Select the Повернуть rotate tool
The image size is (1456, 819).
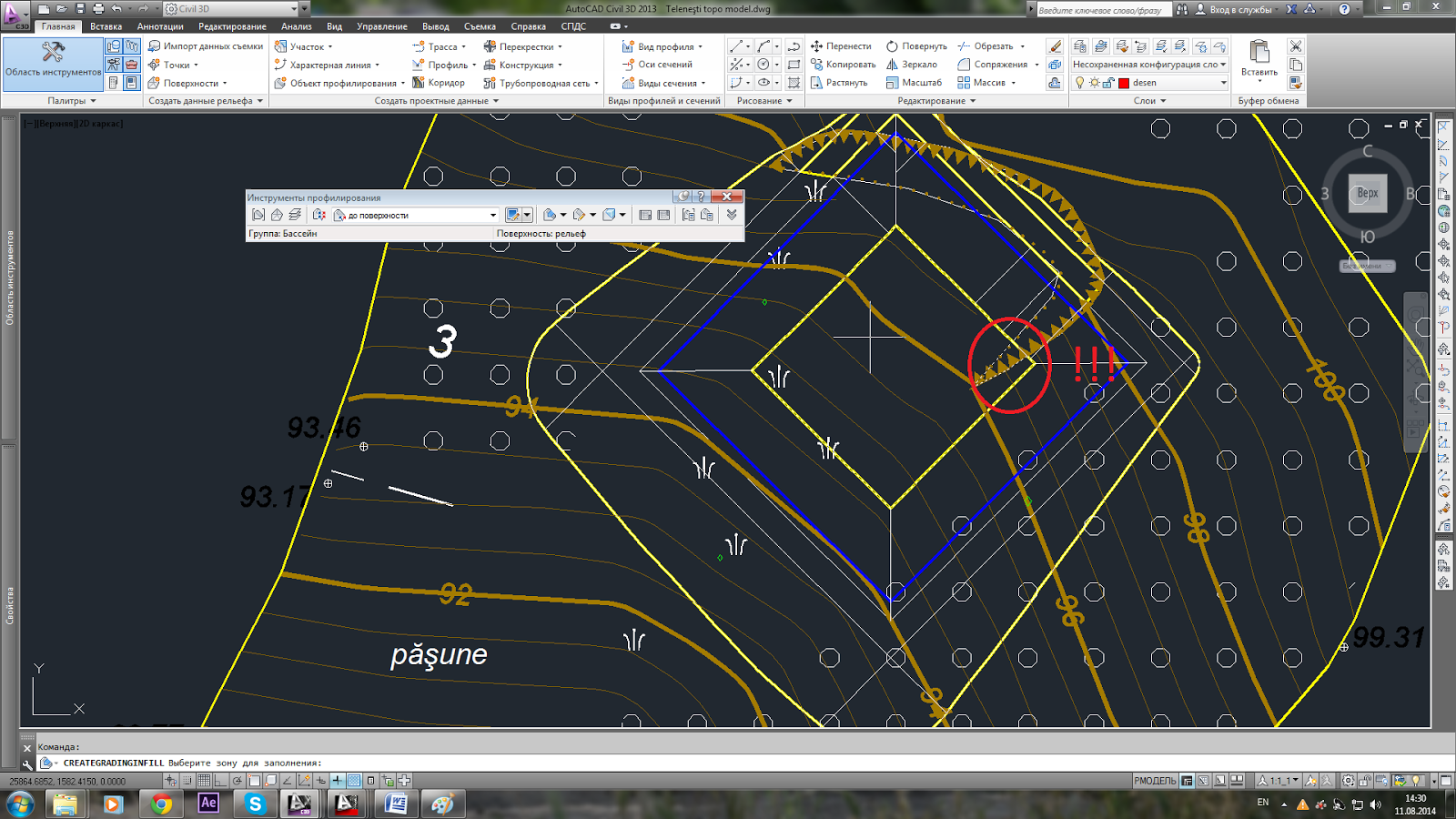(916, 46)
